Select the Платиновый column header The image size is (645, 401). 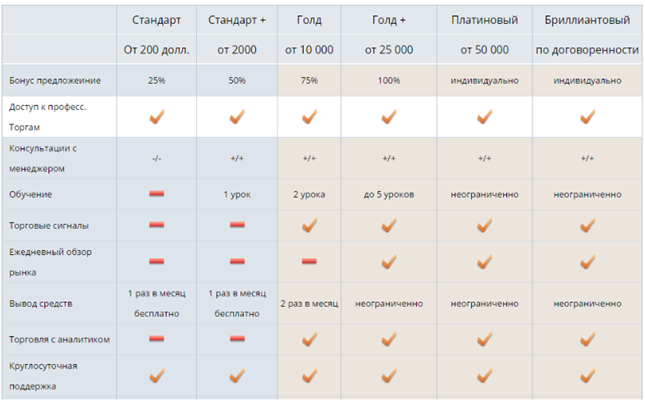click(x=484, y=19)
